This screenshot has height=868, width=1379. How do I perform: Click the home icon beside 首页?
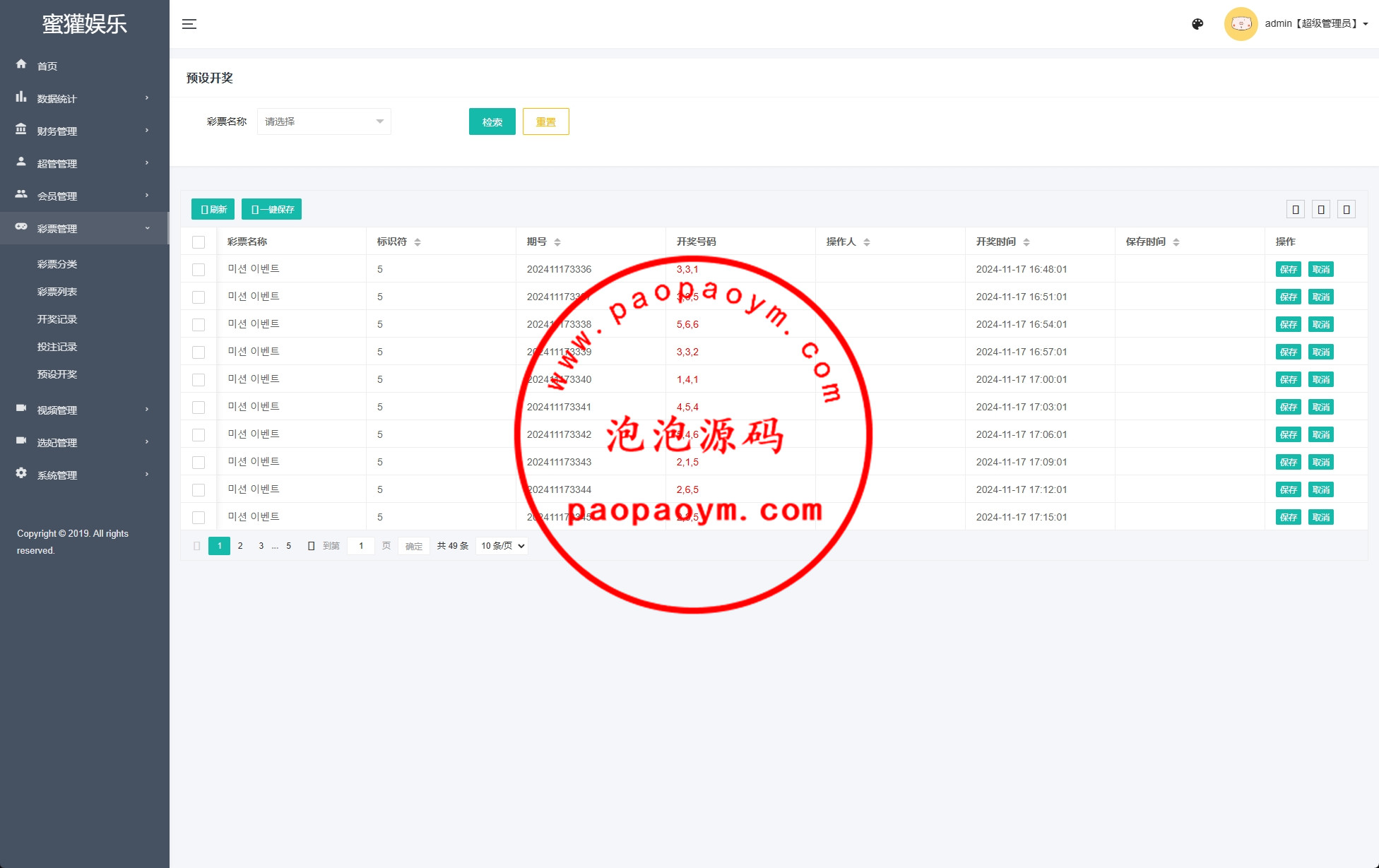click(21, 64)
